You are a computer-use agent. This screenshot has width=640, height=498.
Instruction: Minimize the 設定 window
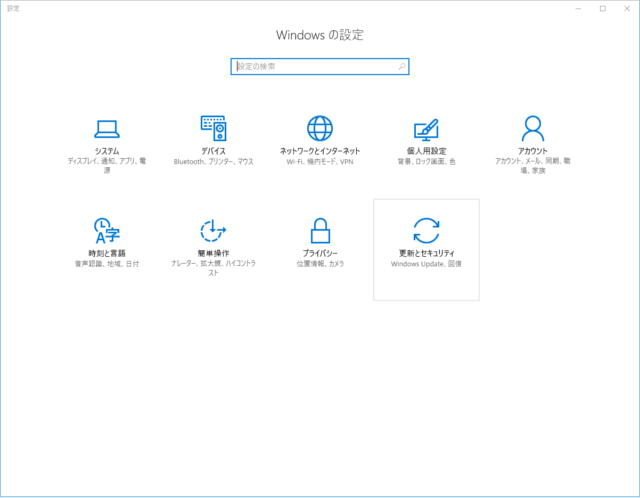tap(578, 9)
